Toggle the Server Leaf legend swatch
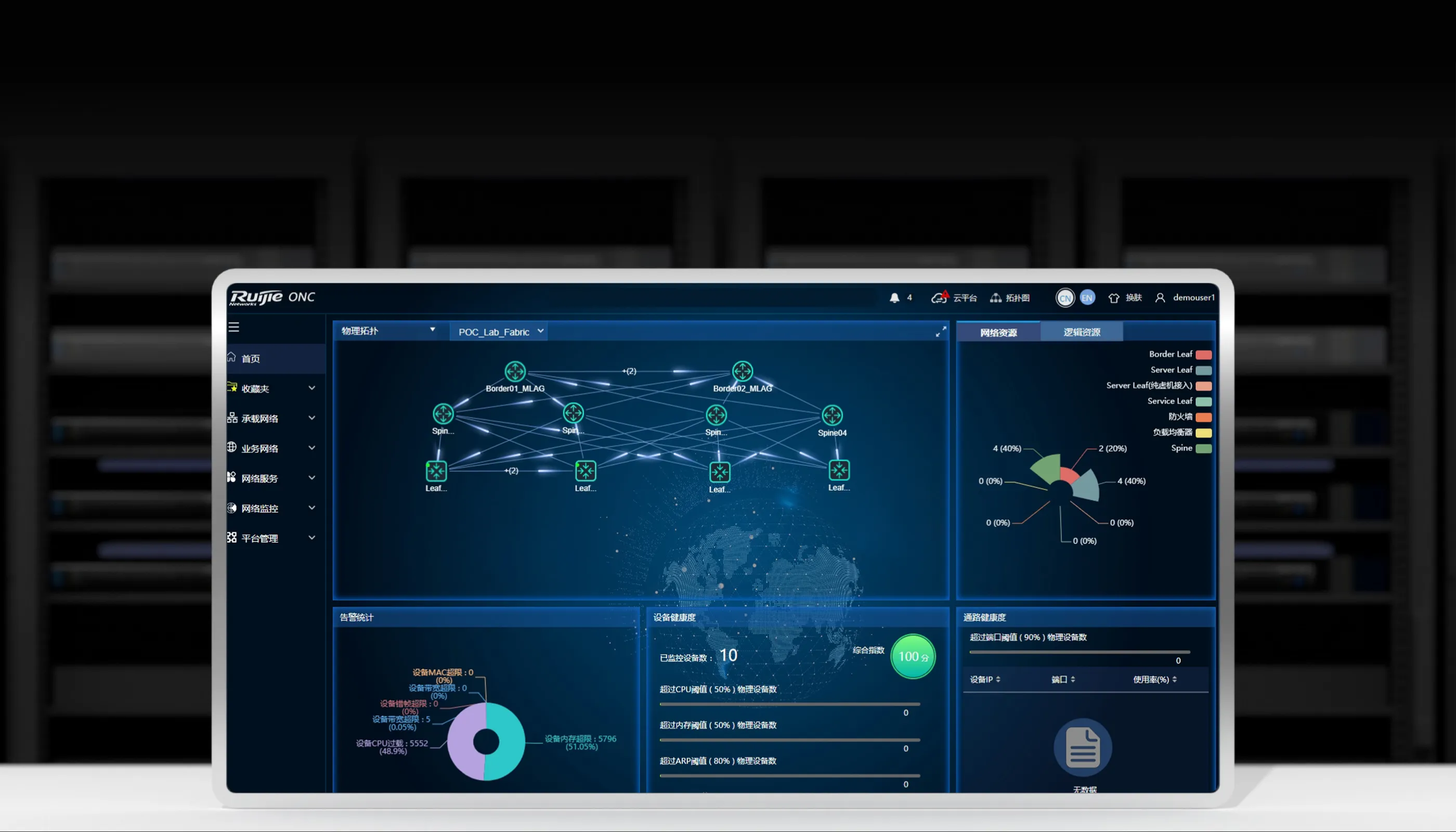The width and height of the screenshot is (1456, 832). coord(1203,370)
